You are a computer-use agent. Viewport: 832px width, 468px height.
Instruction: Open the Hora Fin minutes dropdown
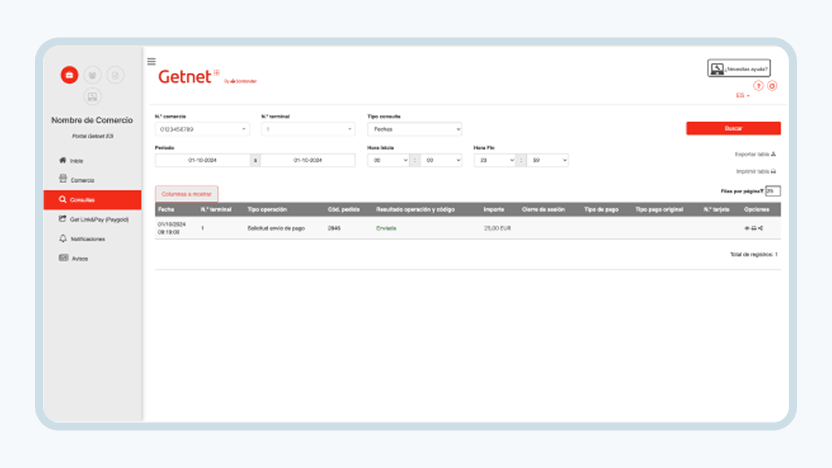(x=548, y=160)
